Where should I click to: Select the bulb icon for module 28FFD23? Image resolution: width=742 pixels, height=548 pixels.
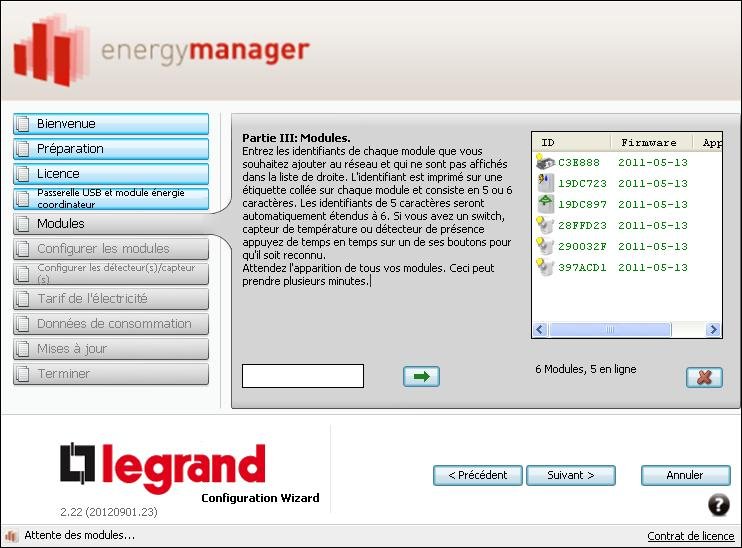coord(545,225)
